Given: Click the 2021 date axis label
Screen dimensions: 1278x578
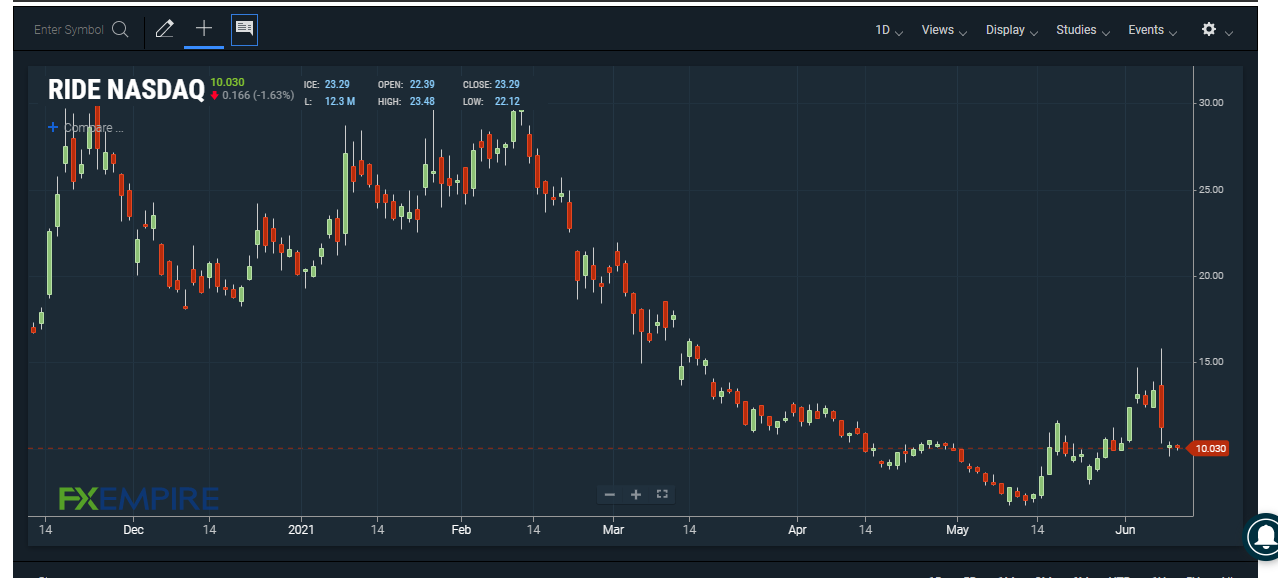Looking at the screenshot, I should [x=301, y=529].
